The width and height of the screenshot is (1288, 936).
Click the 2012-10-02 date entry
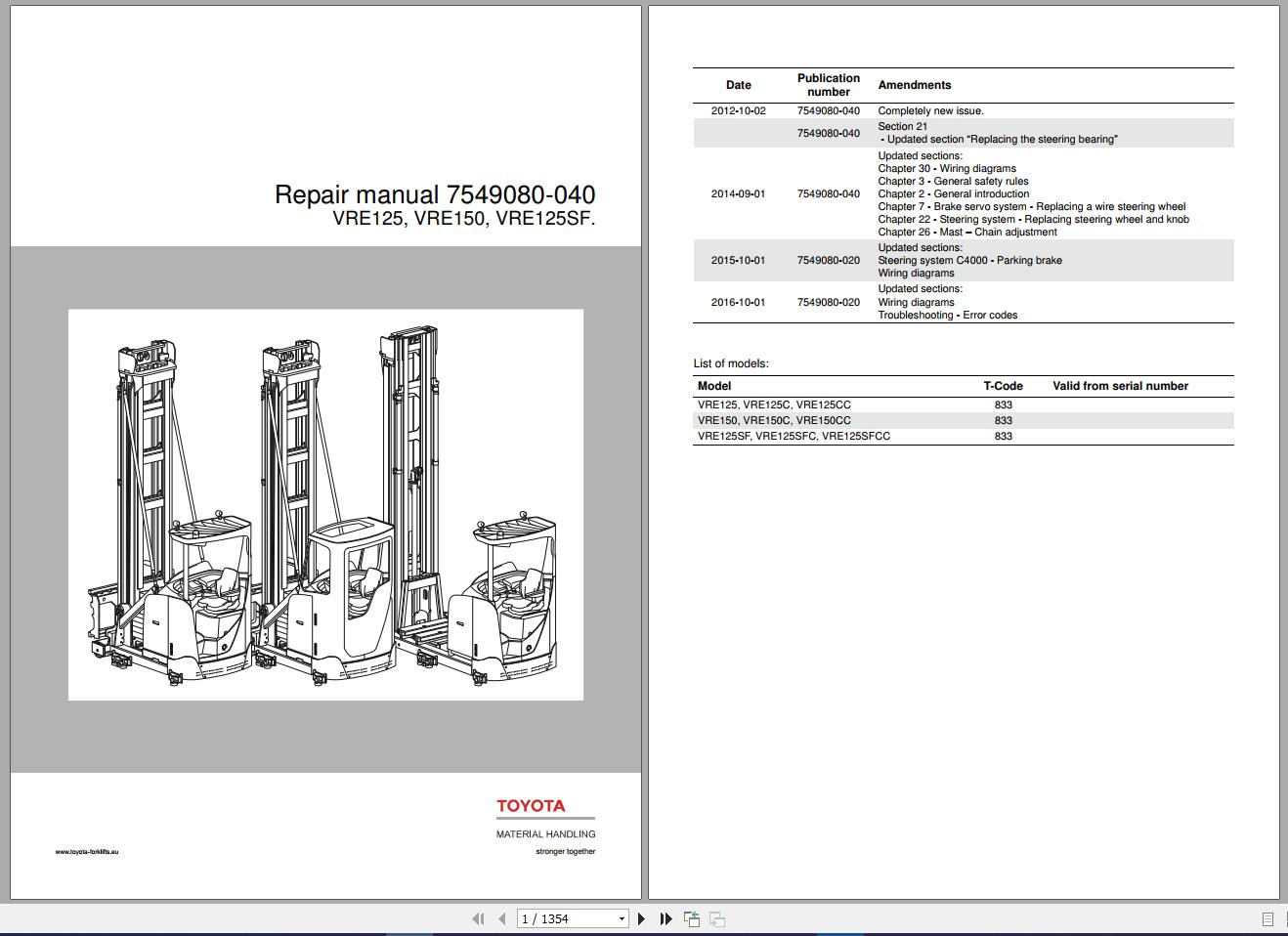tap(738, 110)
